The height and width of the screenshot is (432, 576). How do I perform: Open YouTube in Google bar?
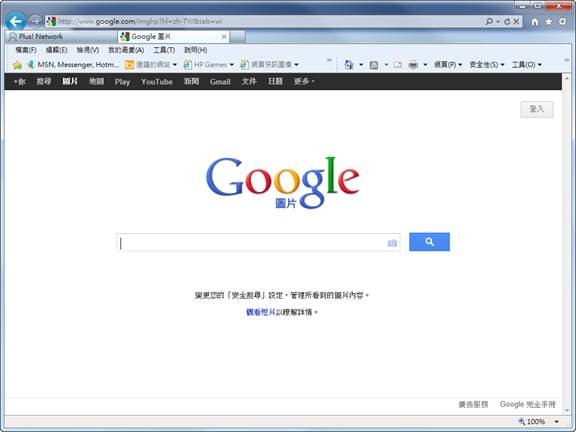pyautogui.click(x=157, y=82)
